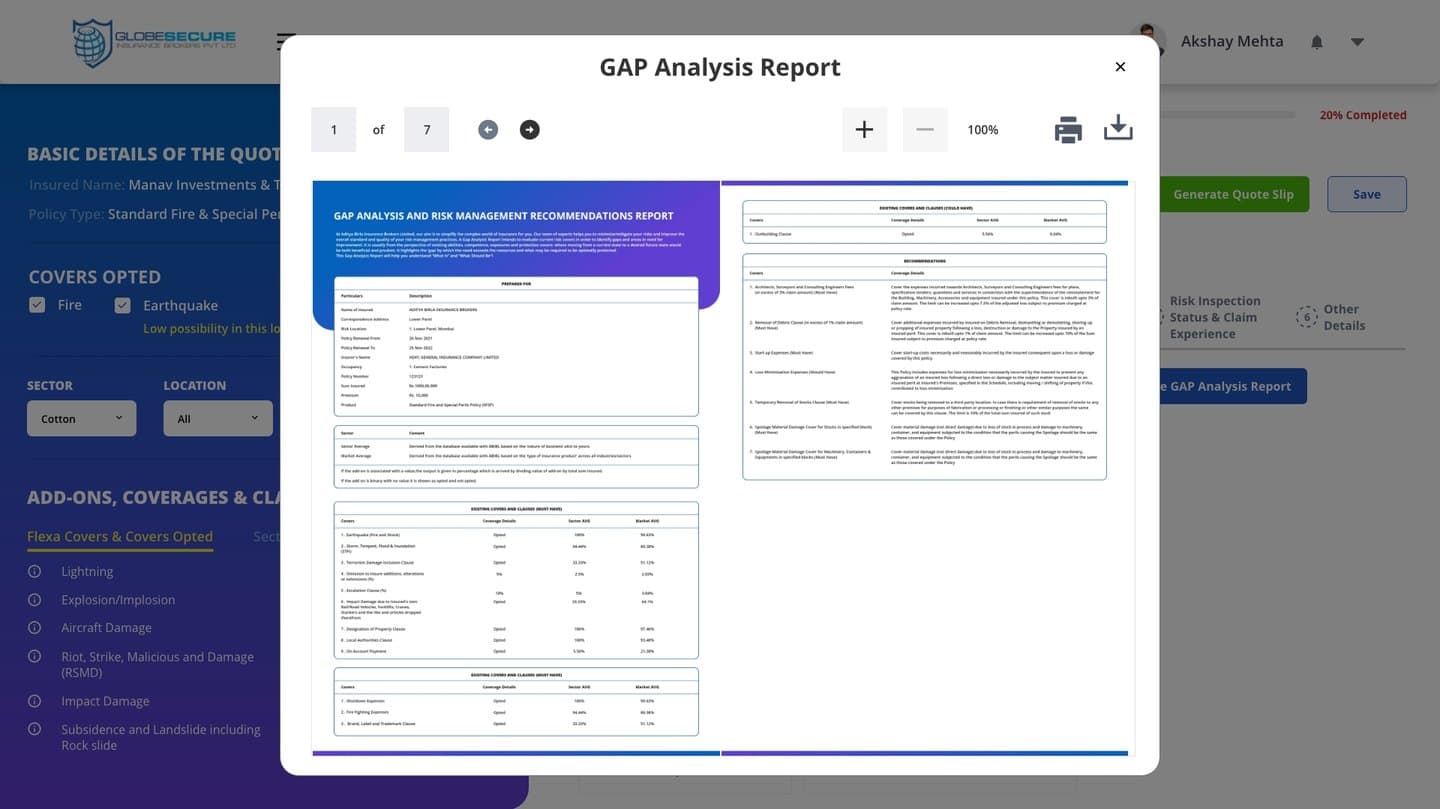Show info for Aircraft Damage cover
The width and height of the screenshot is (1440, 809).
click(35, 627)
